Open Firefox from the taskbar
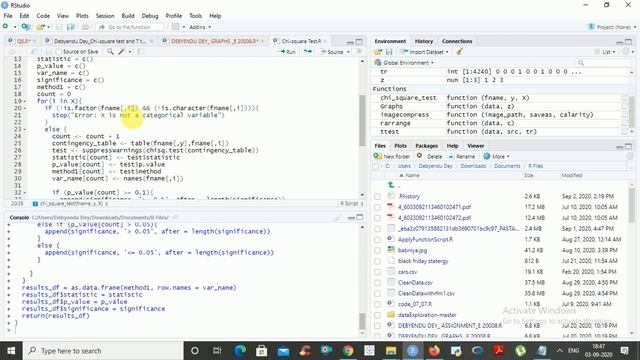This screenshot has height=360, width=640. click(x=434, y=351)
